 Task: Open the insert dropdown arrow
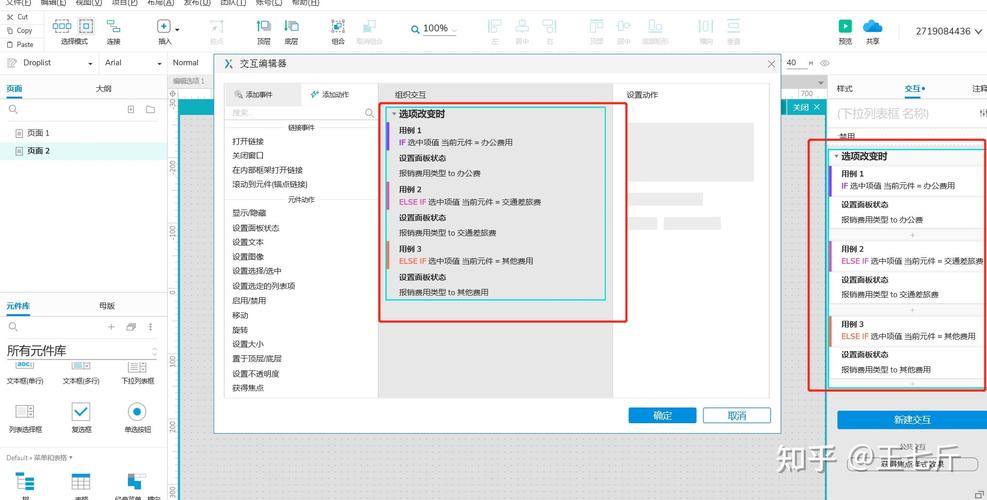click(x=177, y=30)
